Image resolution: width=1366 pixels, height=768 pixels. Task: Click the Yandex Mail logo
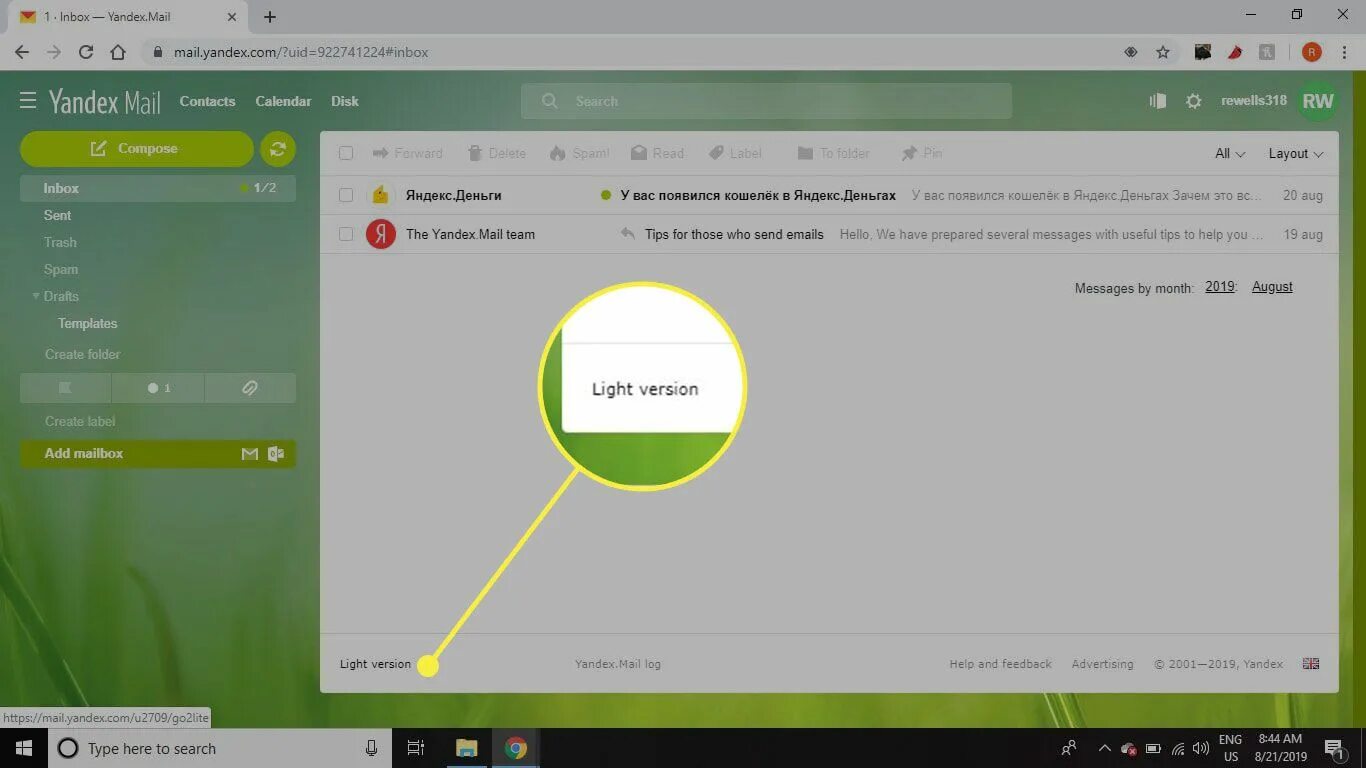[x=105, y=101]
